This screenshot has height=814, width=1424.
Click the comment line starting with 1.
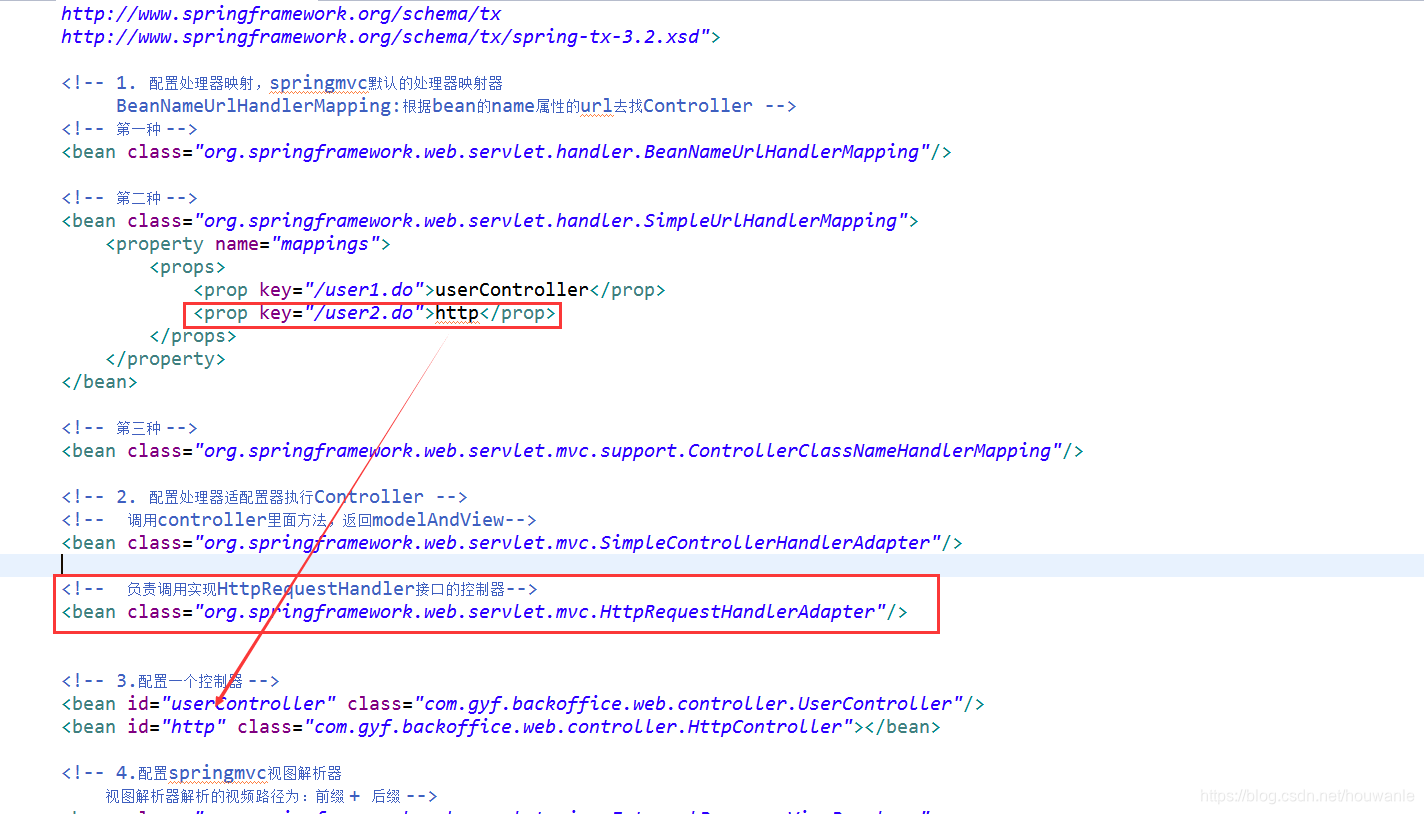pyautogui.click(x=282, y=83)
